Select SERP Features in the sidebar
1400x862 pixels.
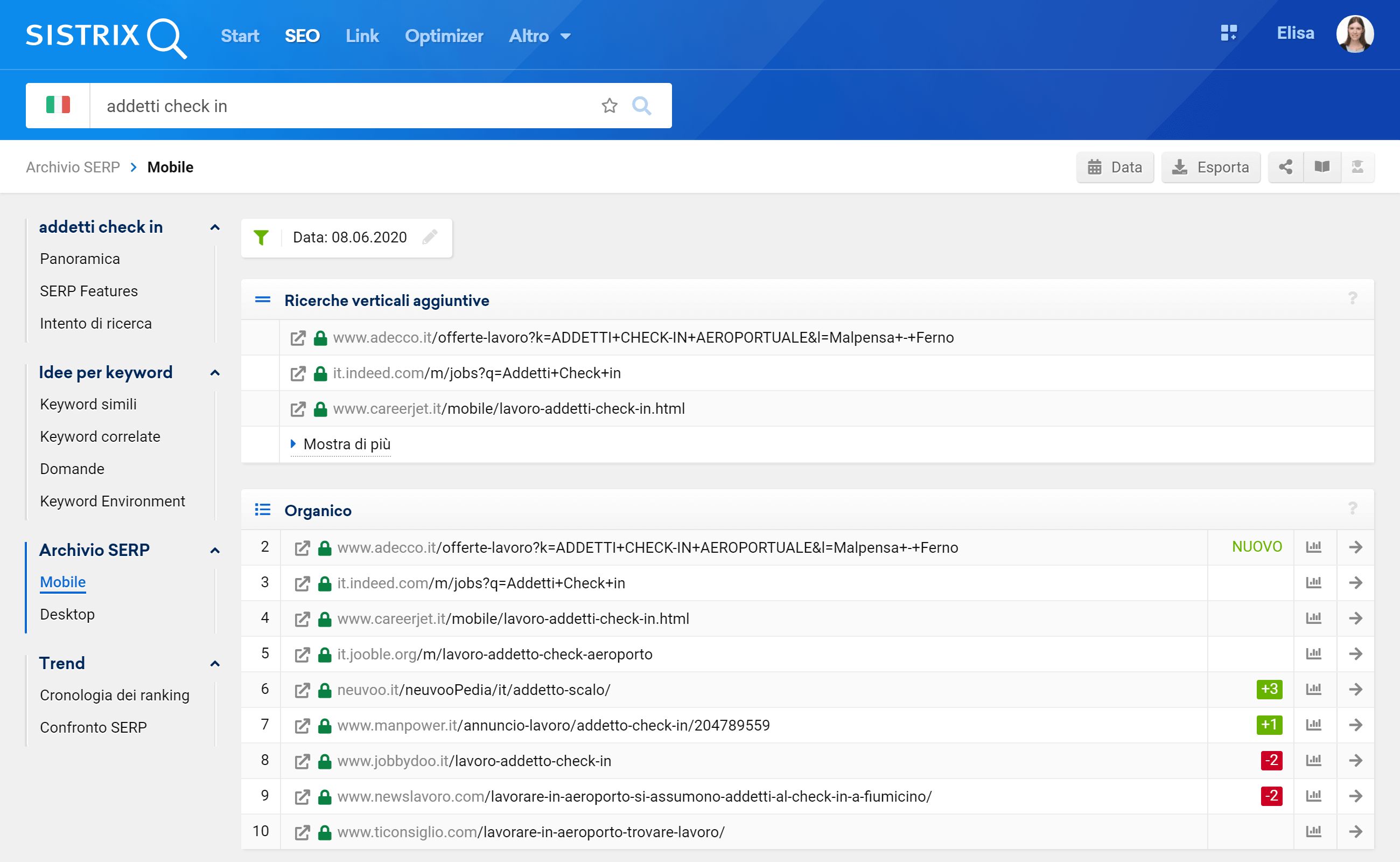89,291
